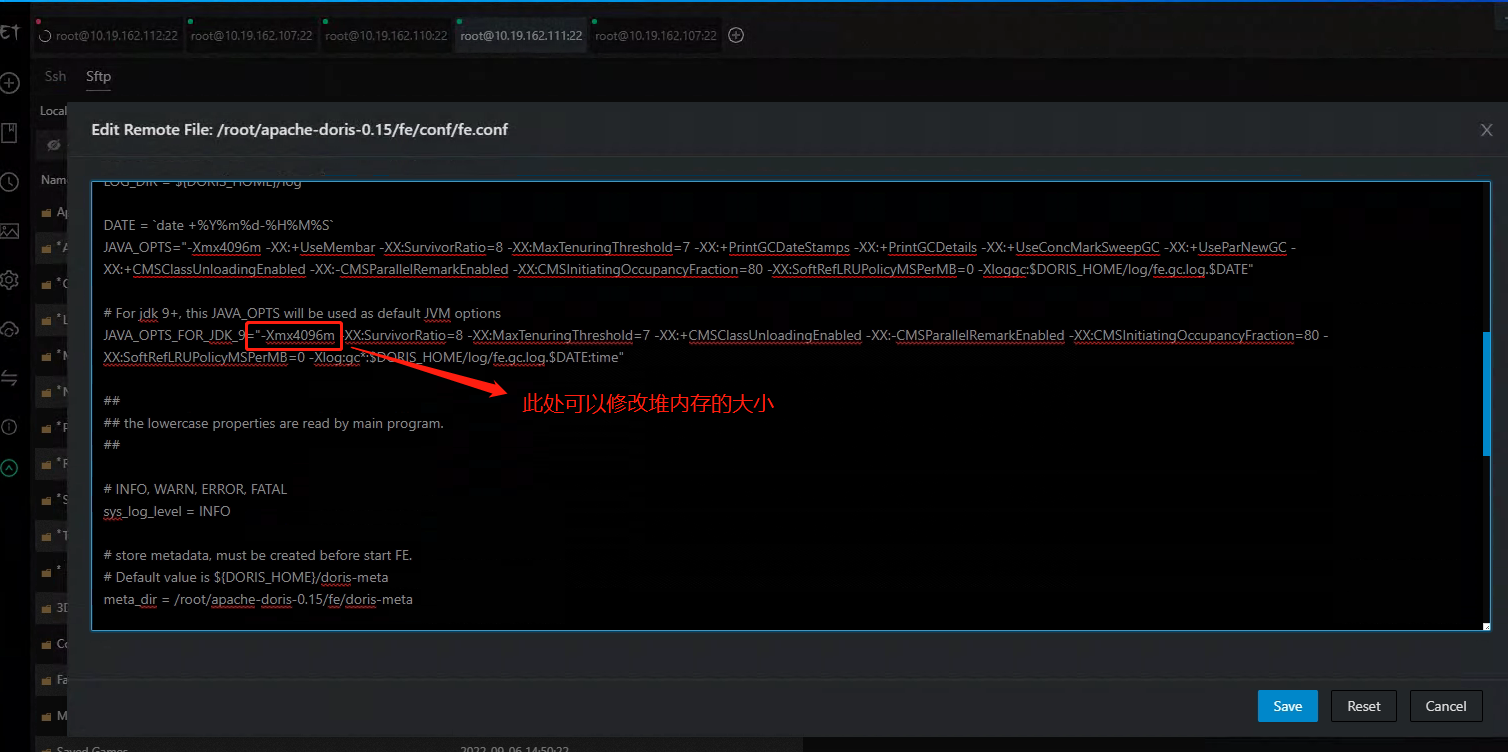Click the '# For jdk 9+' comment line
Screen dimensions: 1508x752
(x=302, y=313)
